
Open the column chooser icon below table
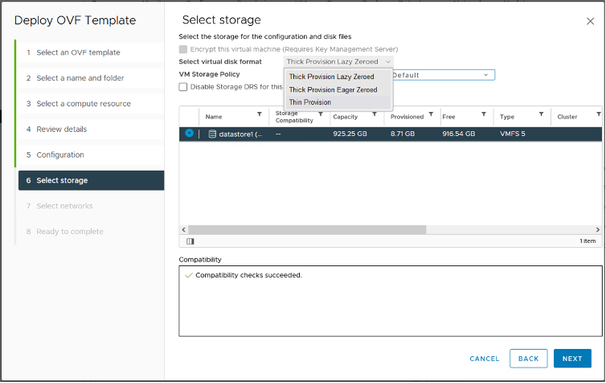[x=190, y=241]
